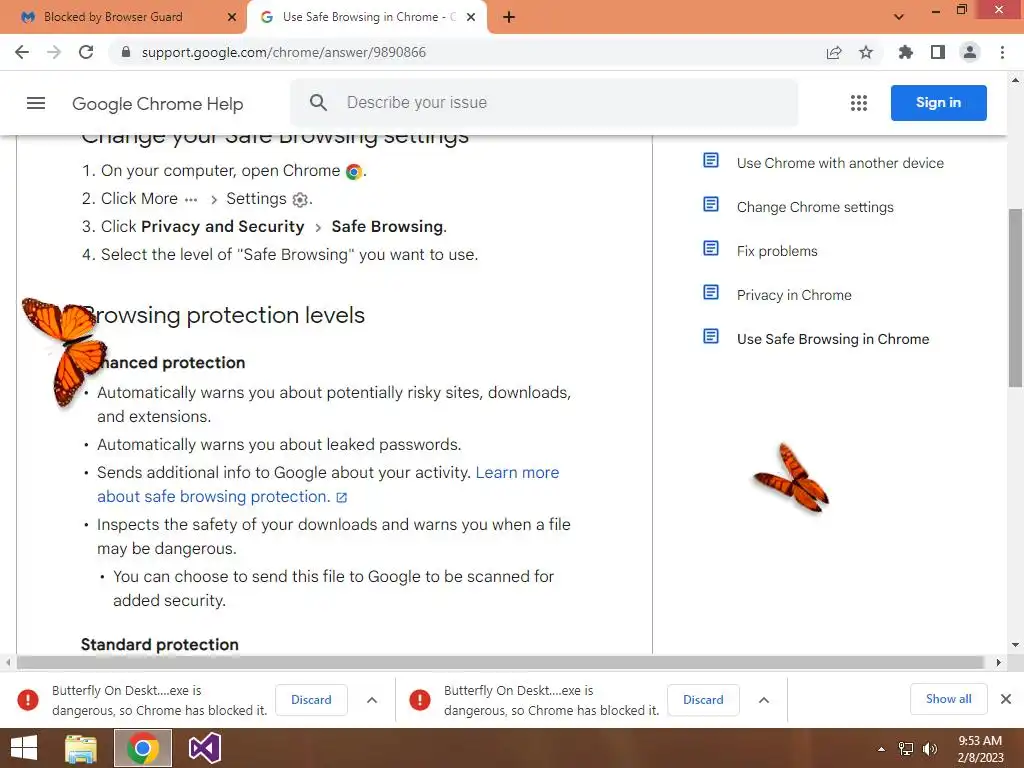Expand options for first blocked download
Viewport: 1024px width, 768px height.
(x=372, y=700)
